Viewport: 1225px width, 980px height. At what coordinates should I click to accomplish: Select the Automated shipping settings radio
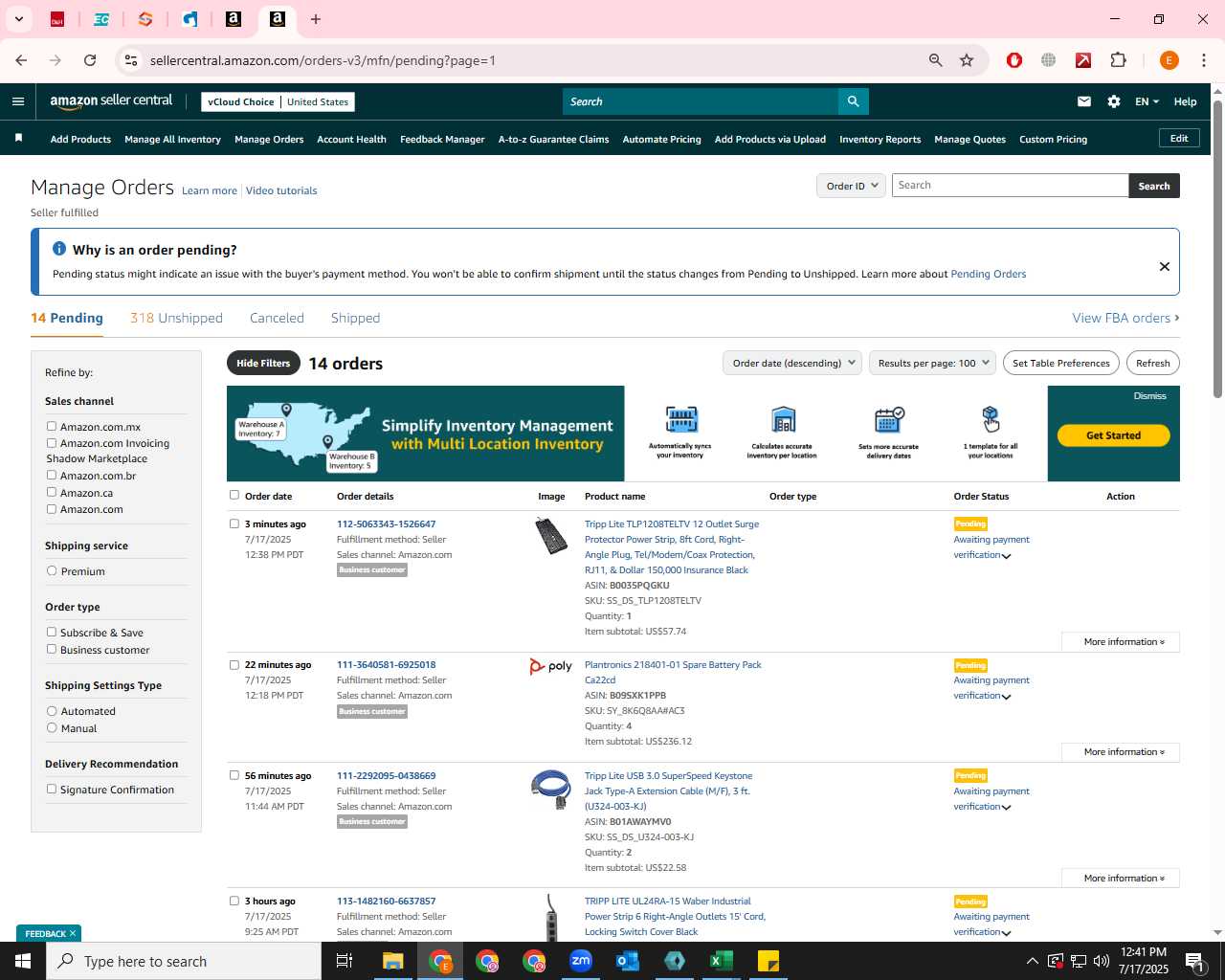[52, 711]
